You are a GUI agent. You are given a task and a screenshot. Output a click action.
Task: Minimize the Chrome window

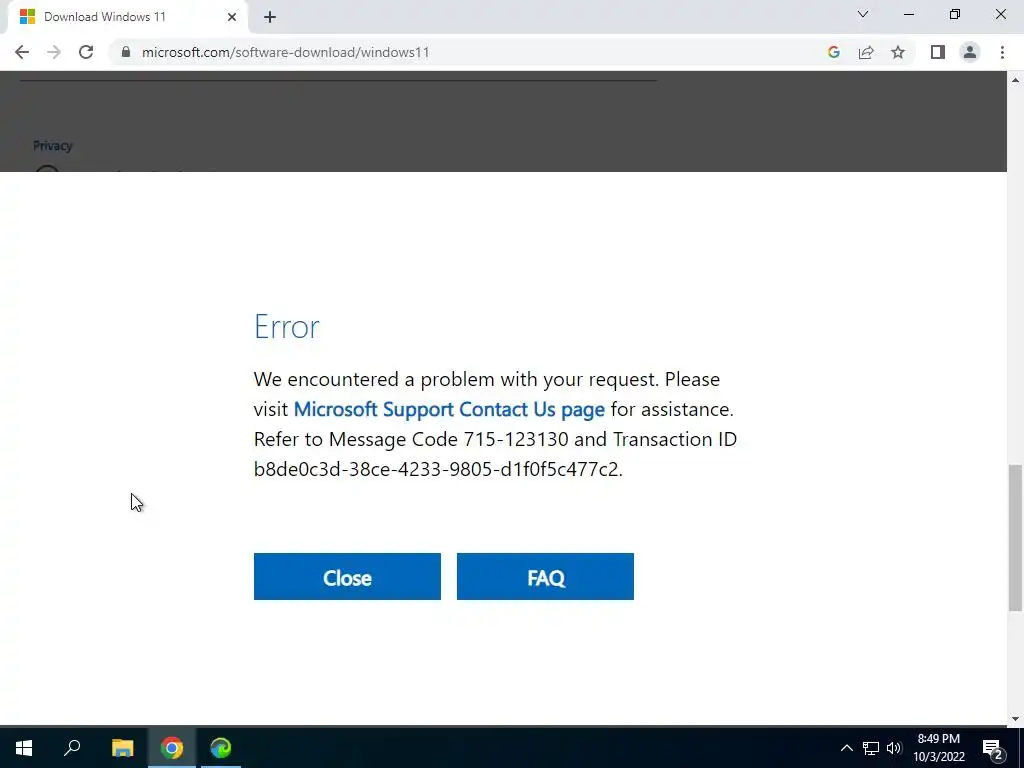click(x=908, y=14)
